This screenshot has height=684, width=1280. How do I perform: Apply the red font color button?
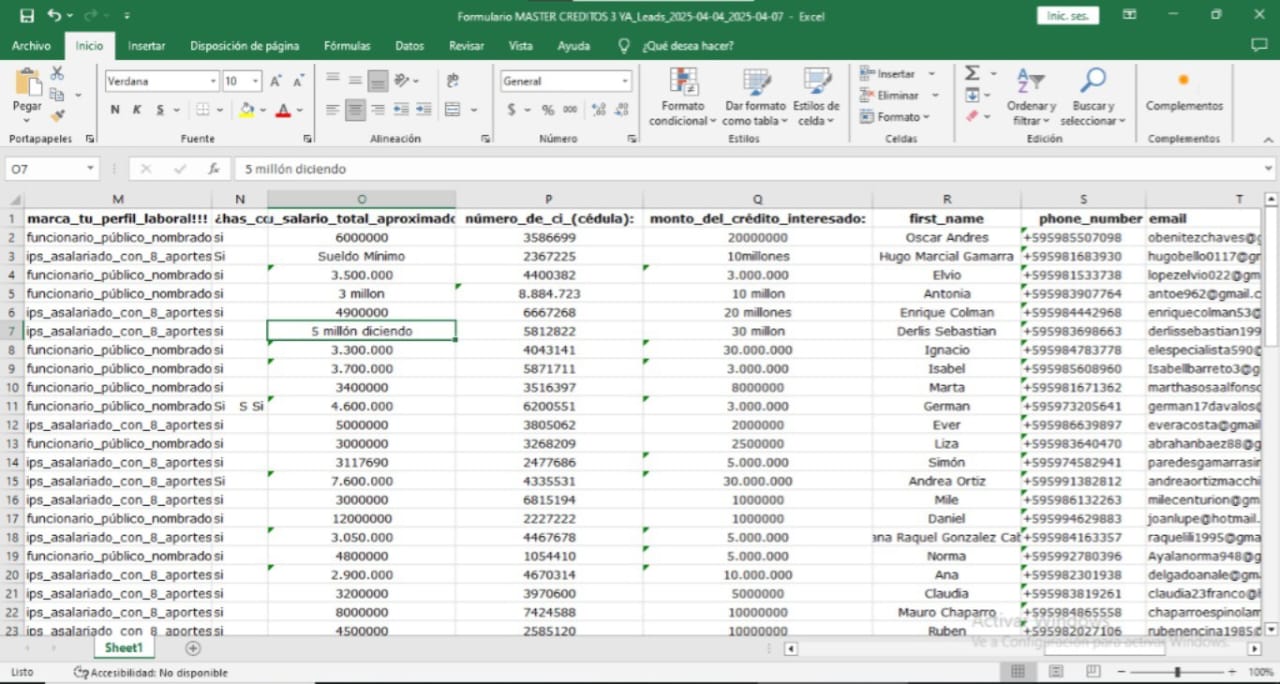click(283, 110)
